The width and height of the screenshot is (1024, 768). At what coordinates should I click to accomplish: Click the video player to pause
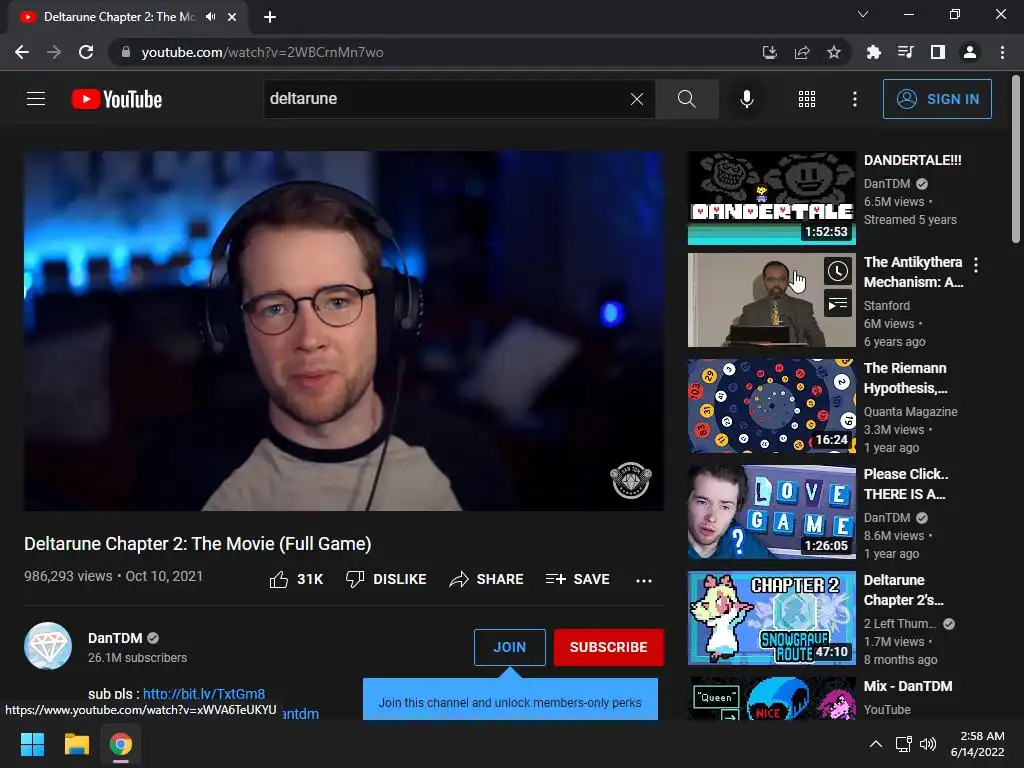click(344, 330)
